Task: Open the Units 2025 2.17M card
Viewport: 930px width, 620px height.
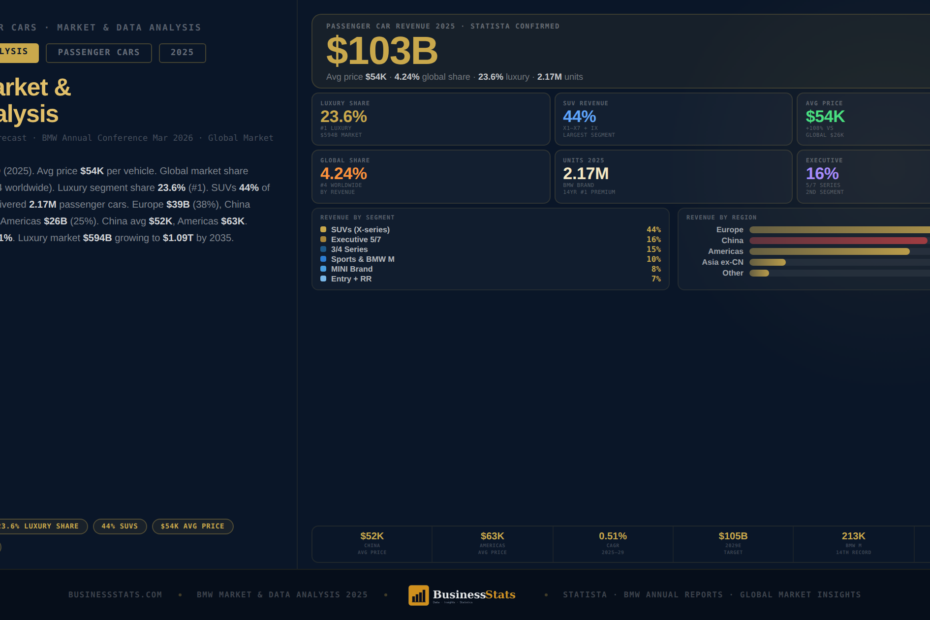Action: 673,177
